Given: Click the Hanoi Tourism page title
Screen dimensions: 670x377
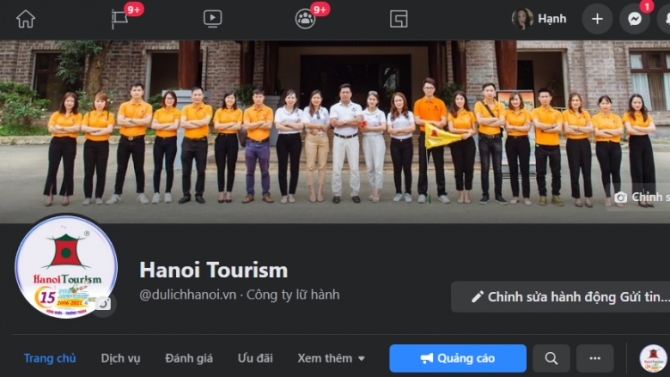Looking at the screenshot, I should tap(214, 270).
